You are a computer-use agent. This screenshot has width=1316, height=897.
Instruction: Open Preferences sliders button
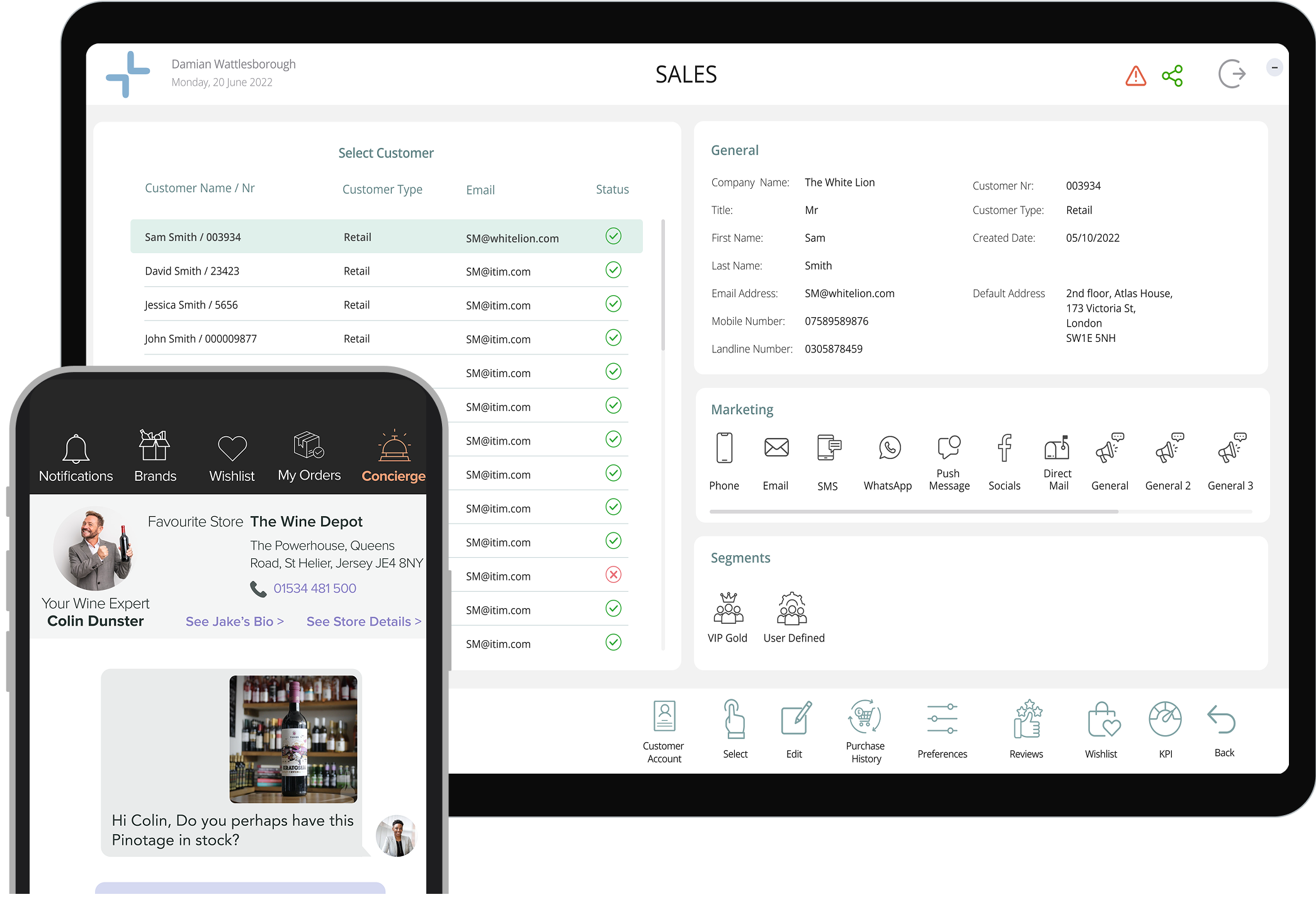942,730
